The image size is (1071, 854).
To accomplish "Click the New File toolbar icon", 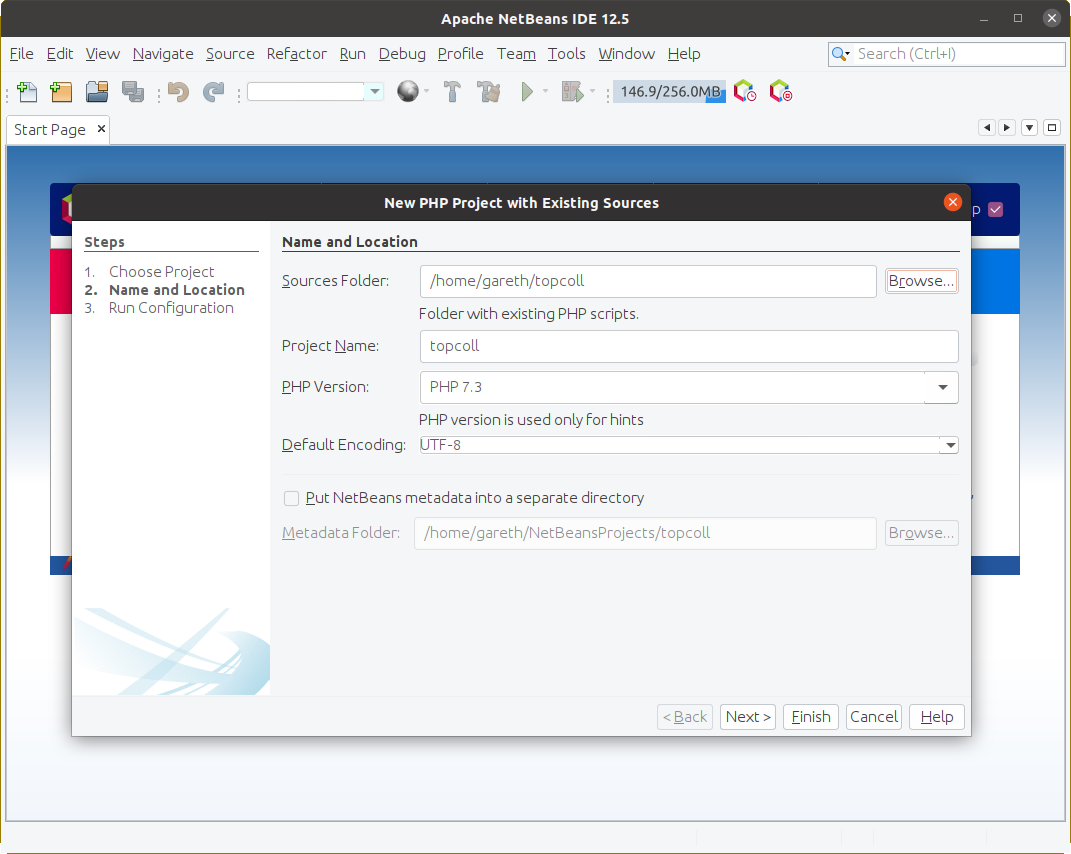I will tap(27, 92).
